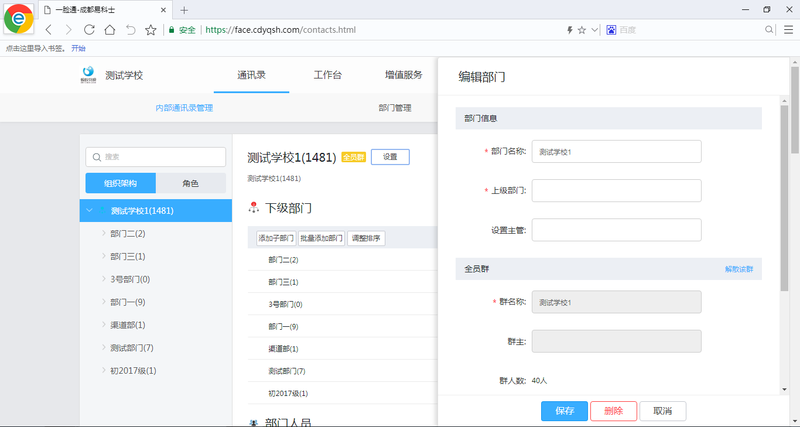Viewport: 800px width, 427px height.
Task: Expand the 初2017级(1) tree node
Action: [x=103, y=371]
